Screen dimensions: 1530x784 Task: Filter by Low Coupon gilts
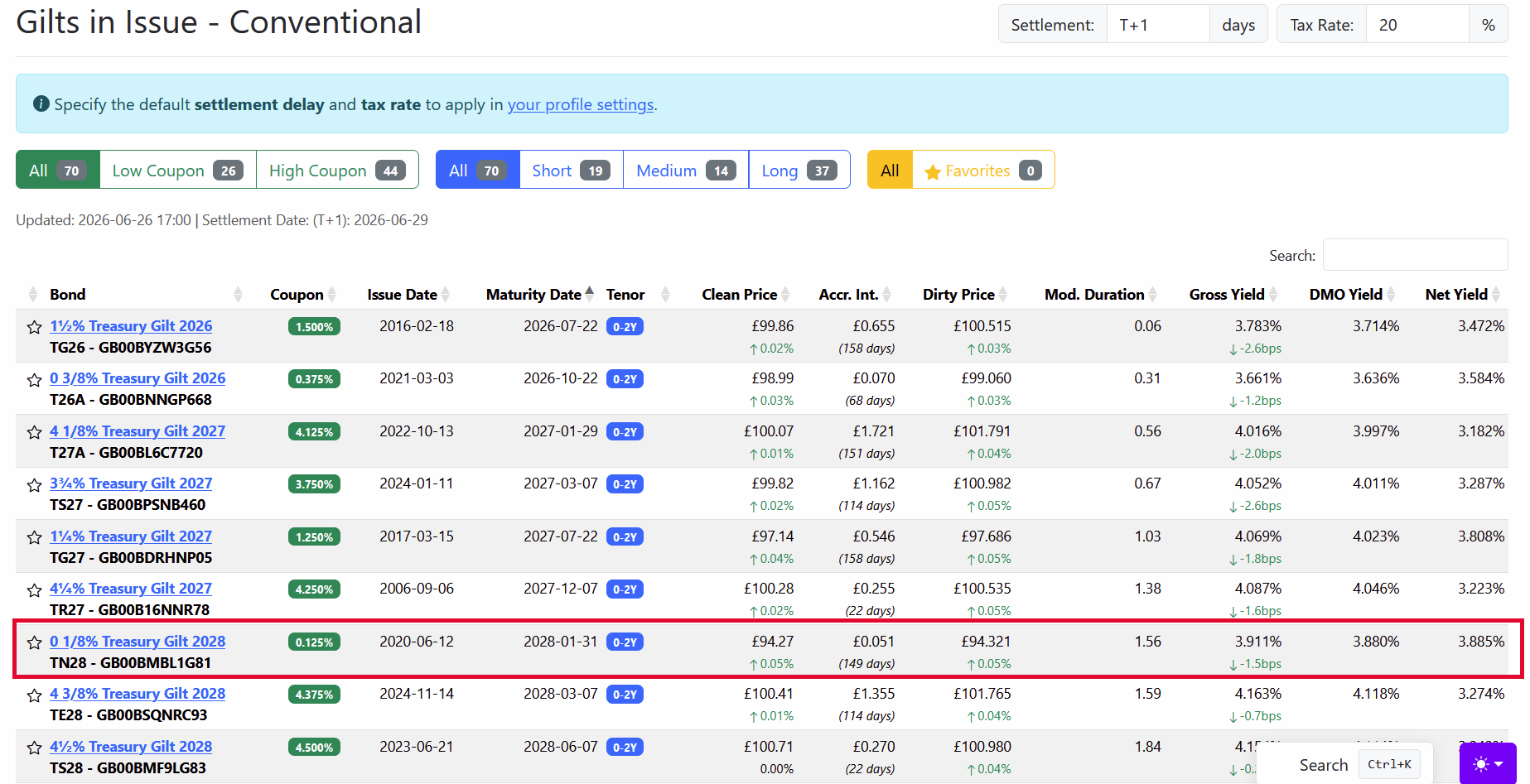click(177, 170)
